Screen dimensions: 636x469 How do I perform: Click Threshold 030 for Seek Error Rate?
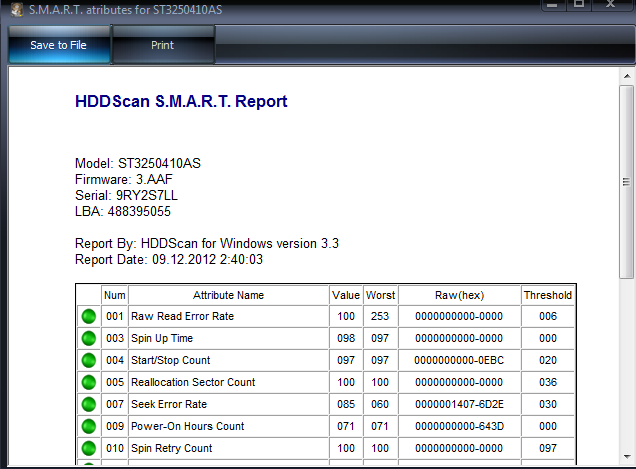[x=548, y=404]
